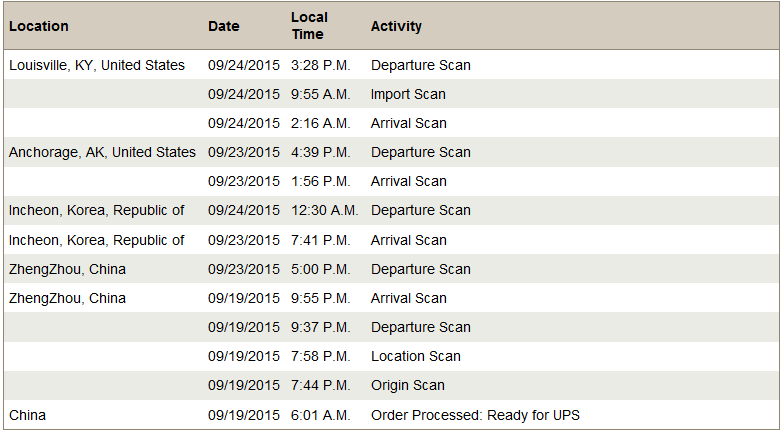The width and height of the screenshot is (782, 437).
Task: Click the Anchorage, AK, United States cell
Action: click(x=102, y=152)
